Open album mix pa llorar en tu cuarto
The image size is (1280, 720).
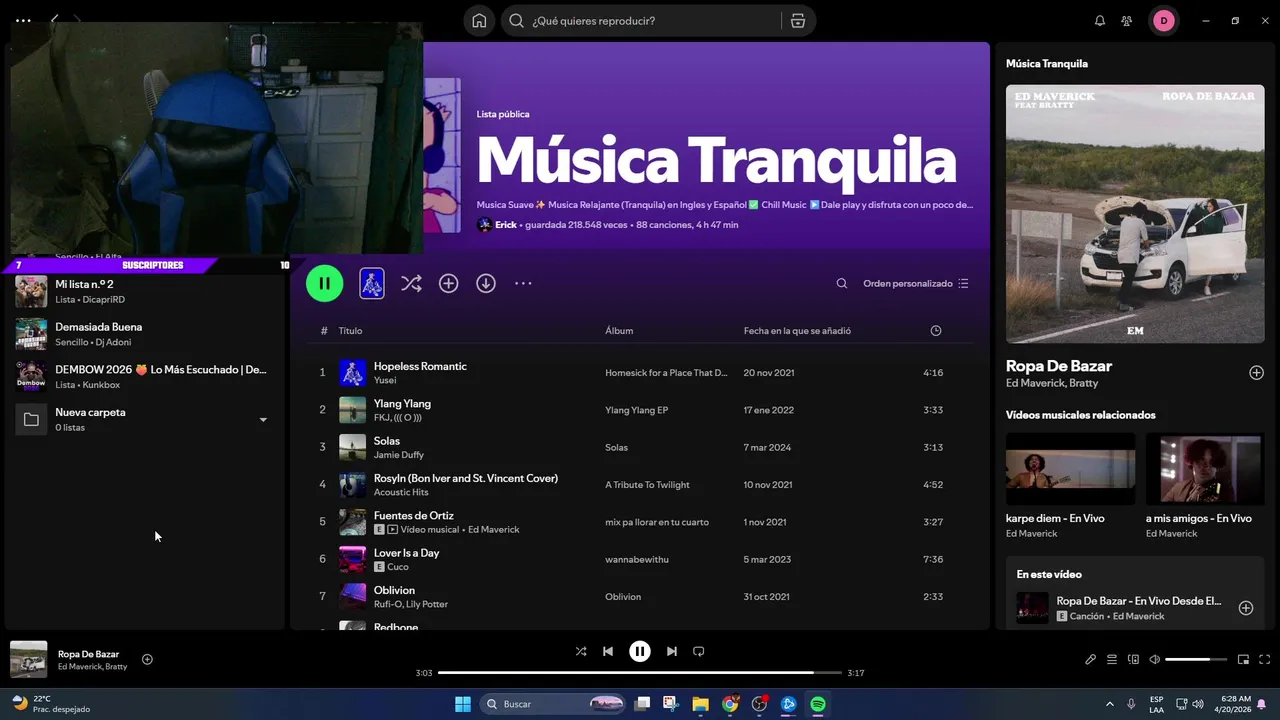click(x=657, y=522)
